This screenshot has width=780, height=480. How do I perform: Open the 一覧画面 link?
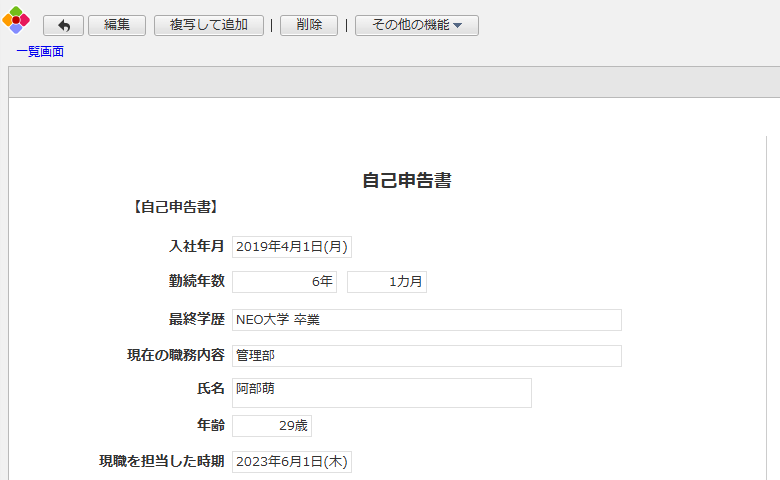click(40, 52)
